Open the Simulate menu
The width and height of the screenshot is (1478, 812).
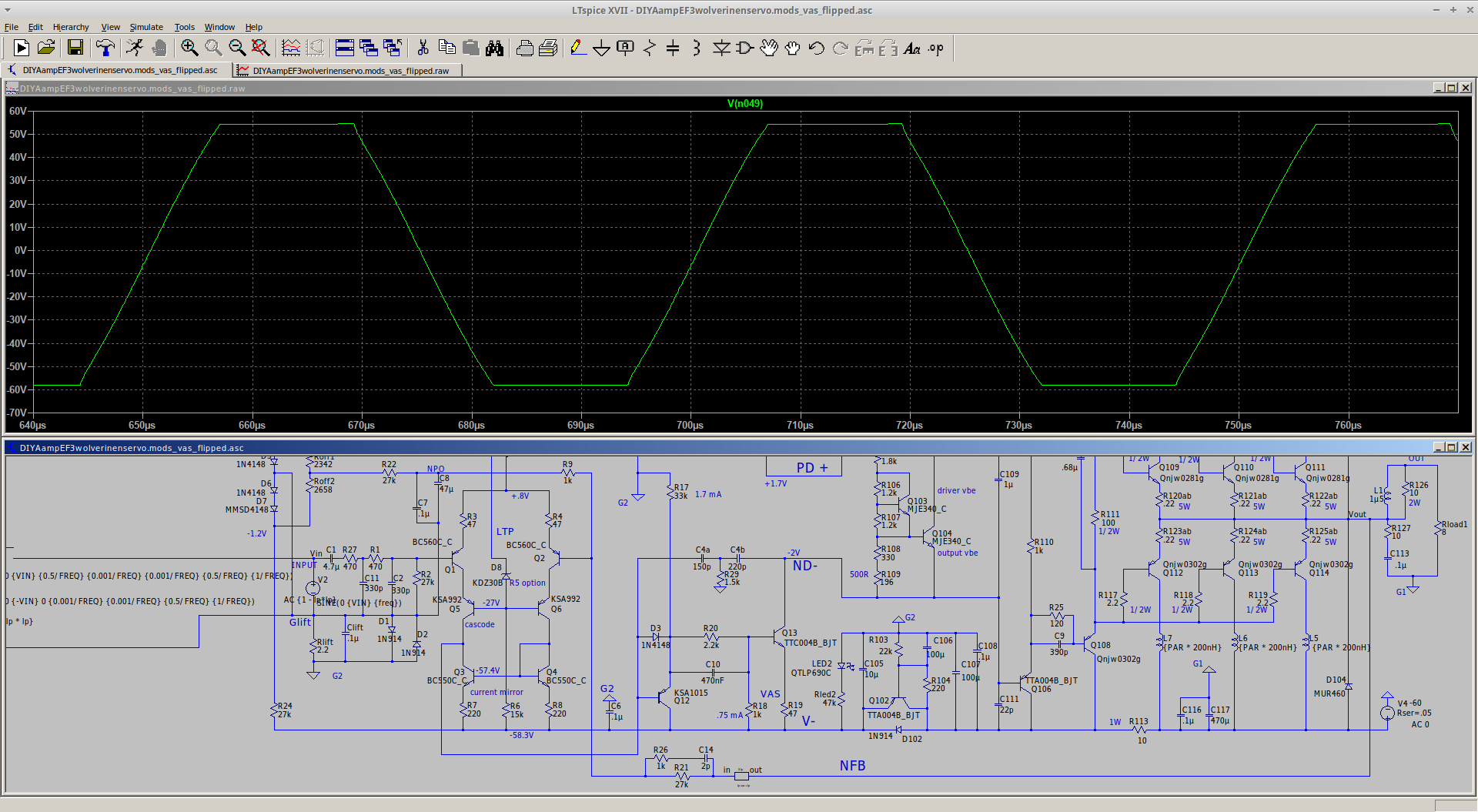pos(146,27)
